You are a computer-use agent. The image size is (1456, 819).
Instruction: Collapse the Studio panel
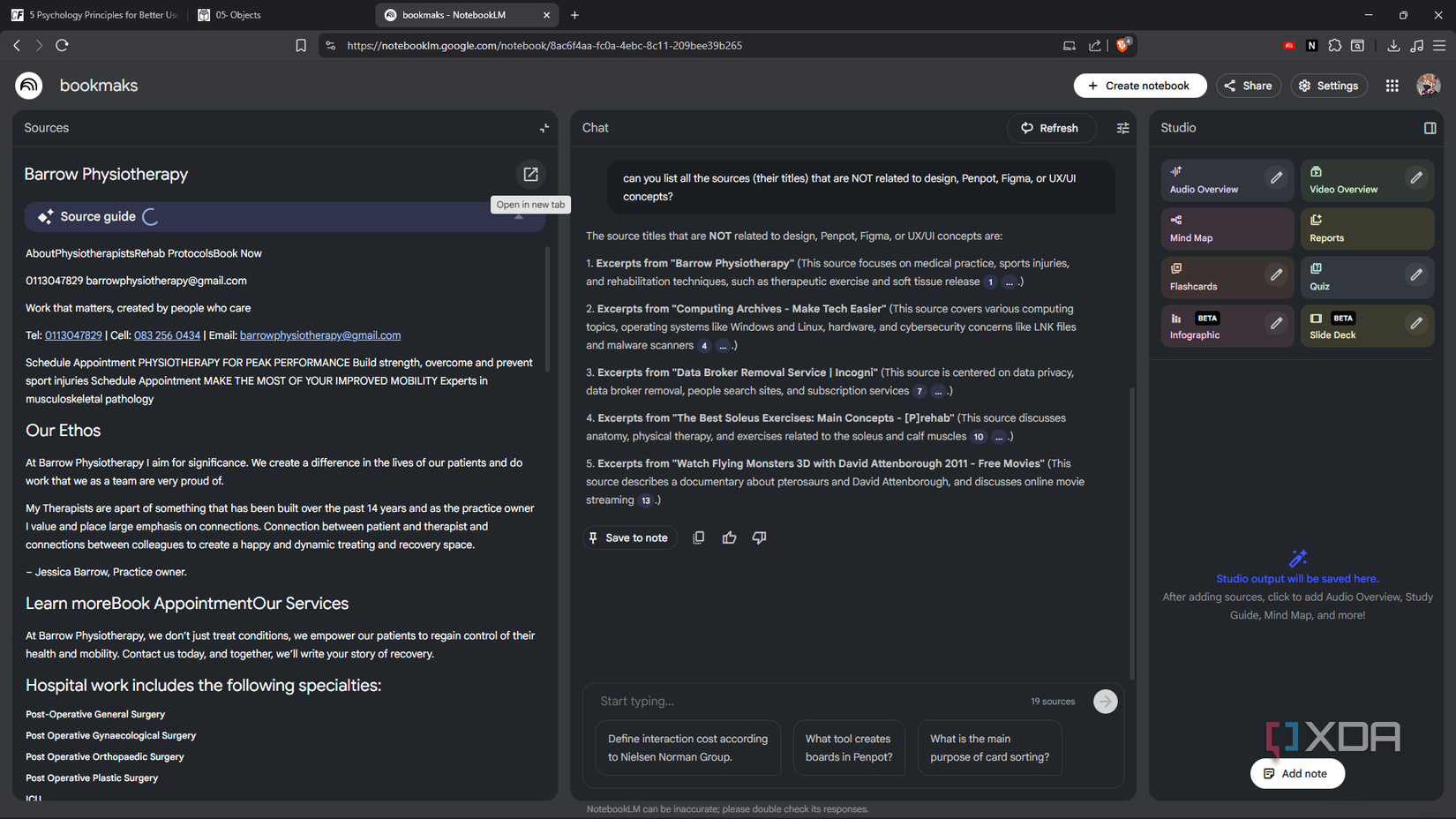(1430, 128)
